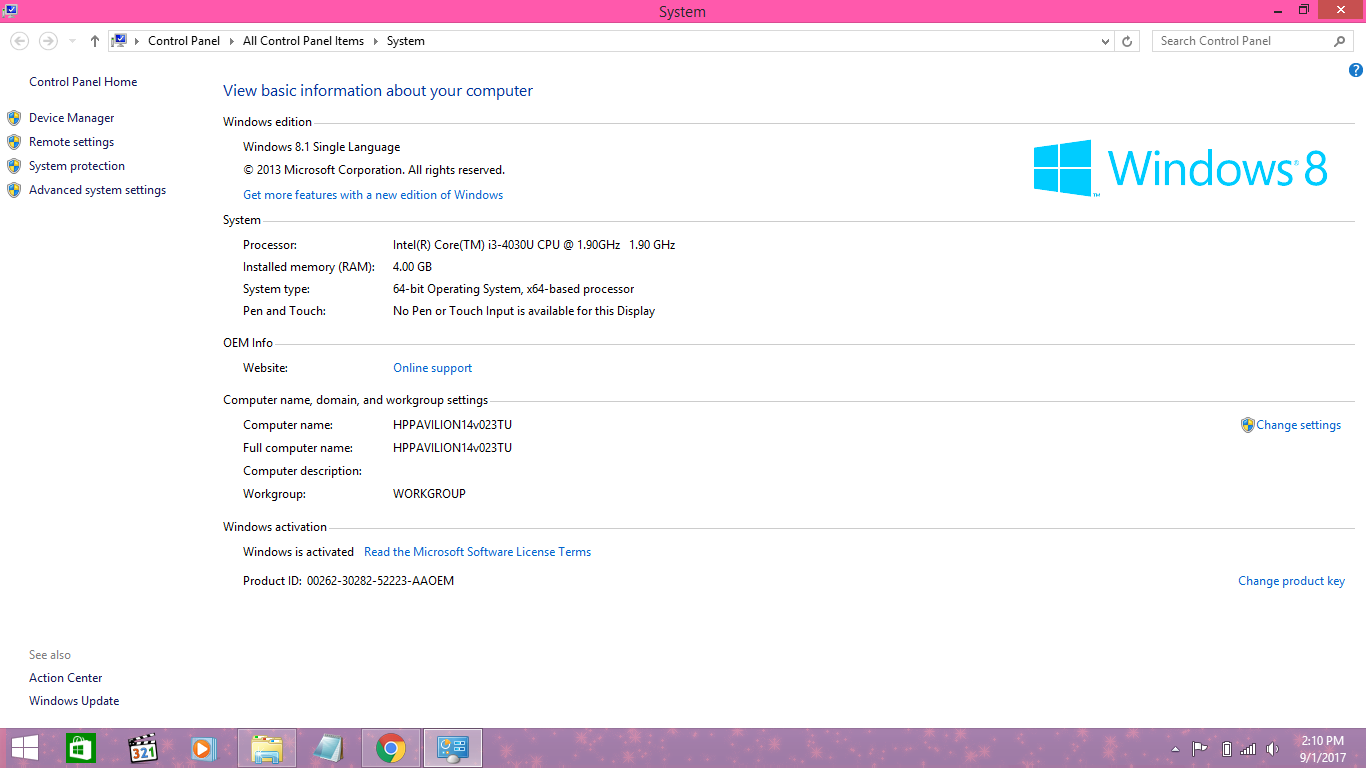Check the battery status tray icon

click(1226, 748)
